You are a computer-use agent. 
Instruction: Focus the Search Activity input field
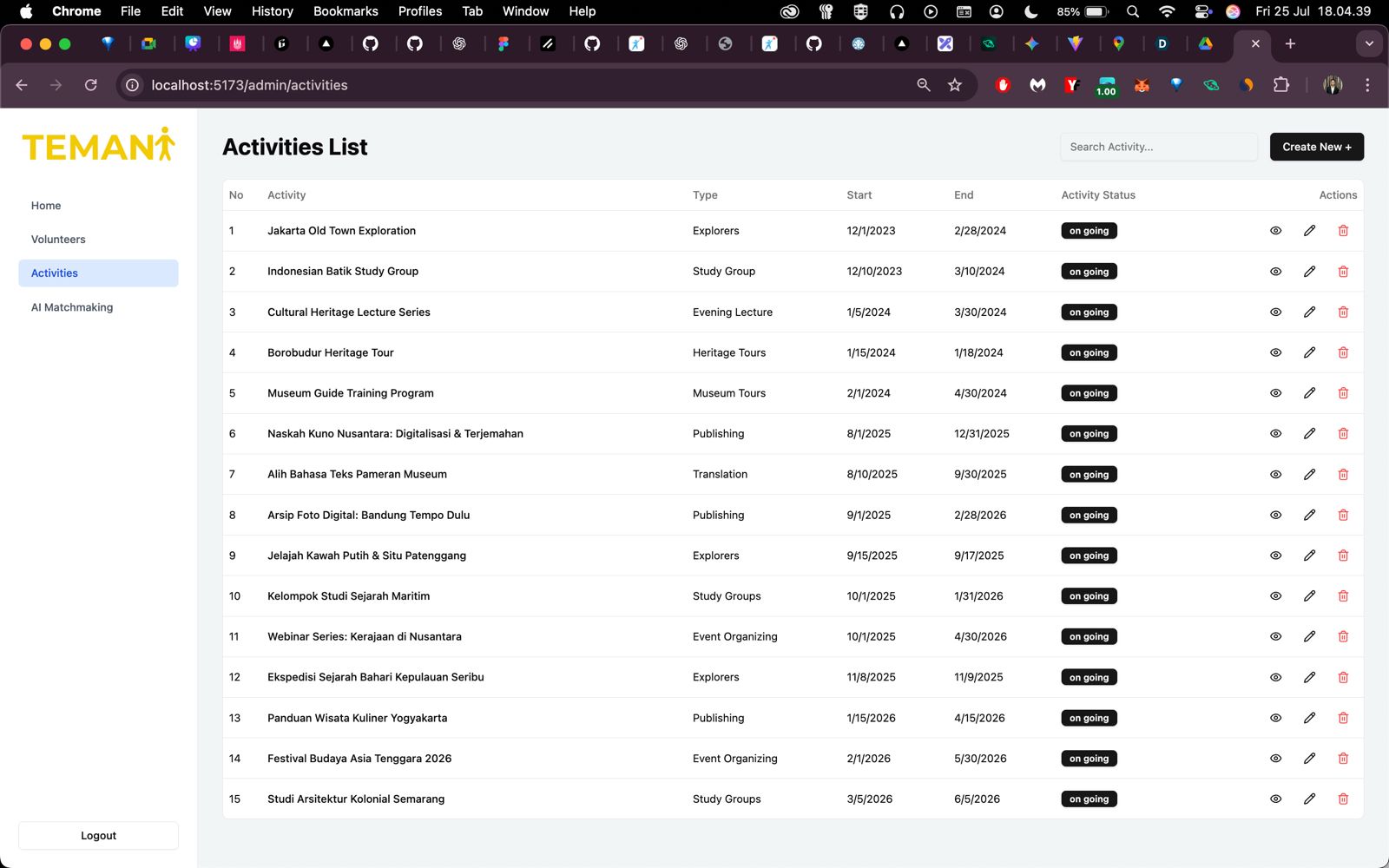1159,147
